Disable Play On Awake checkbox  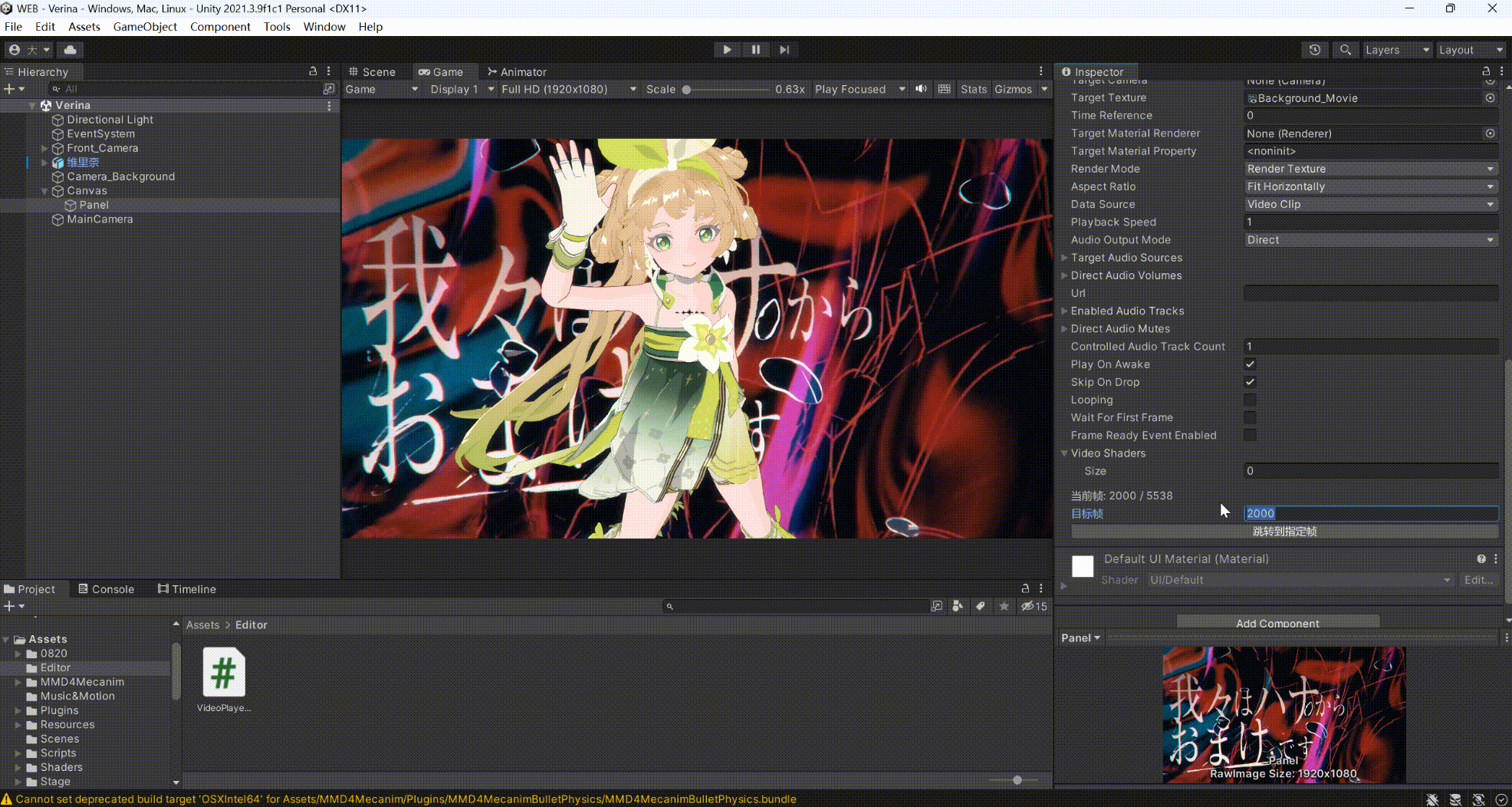(1250, 364)
